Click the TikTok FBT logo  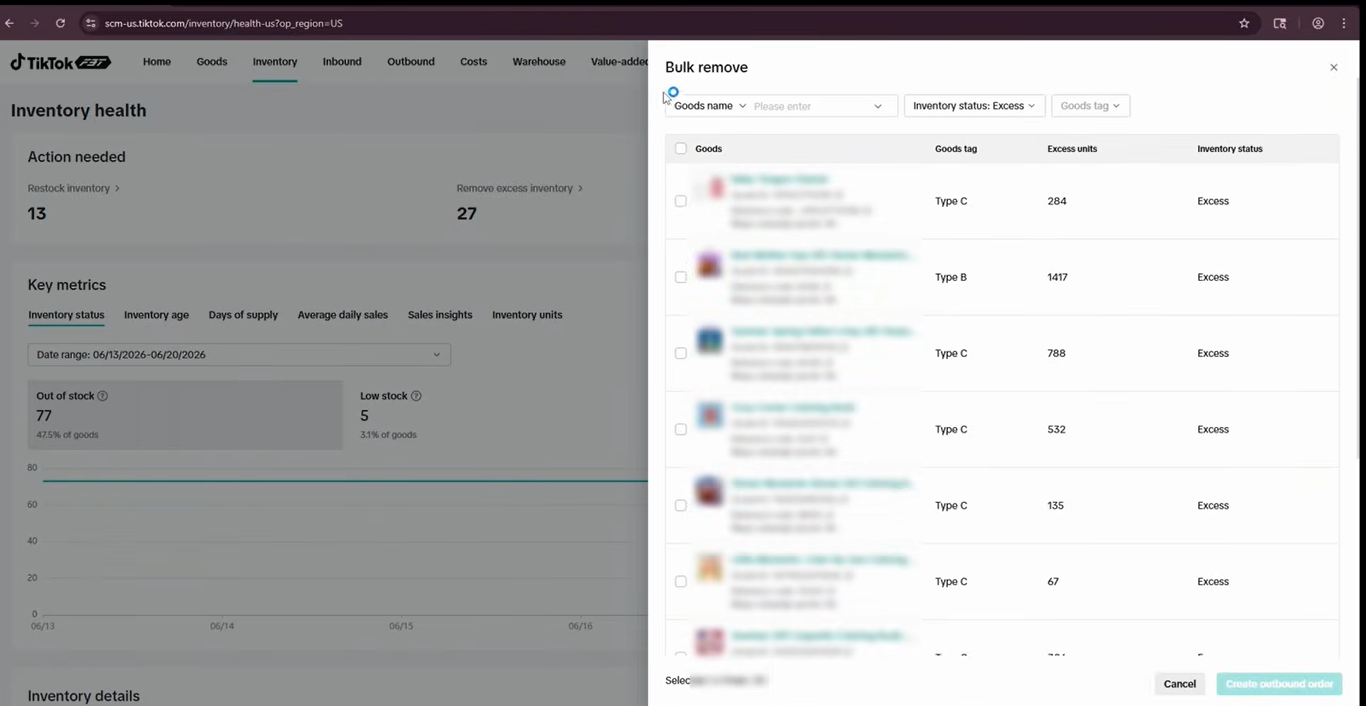pos(61,62)
